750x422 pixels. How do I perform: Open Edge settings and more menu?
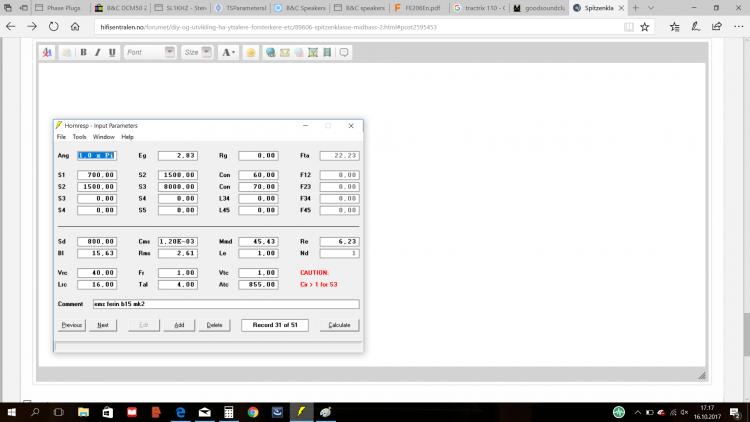tap(738, 27)
